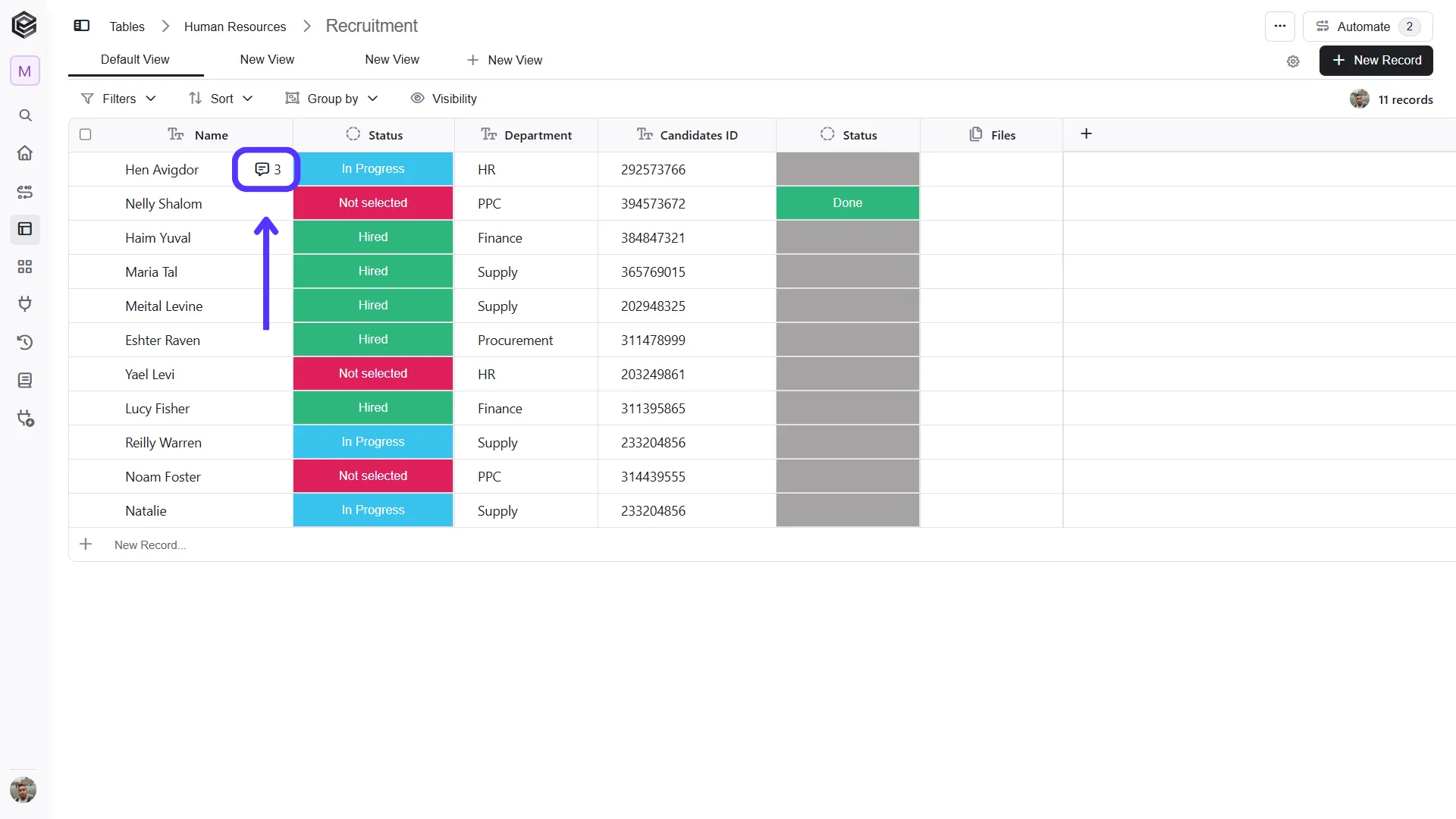Tick the select-all records checkbox
This screenshot has width=1456, height=819.
click(x=86, y=134)
